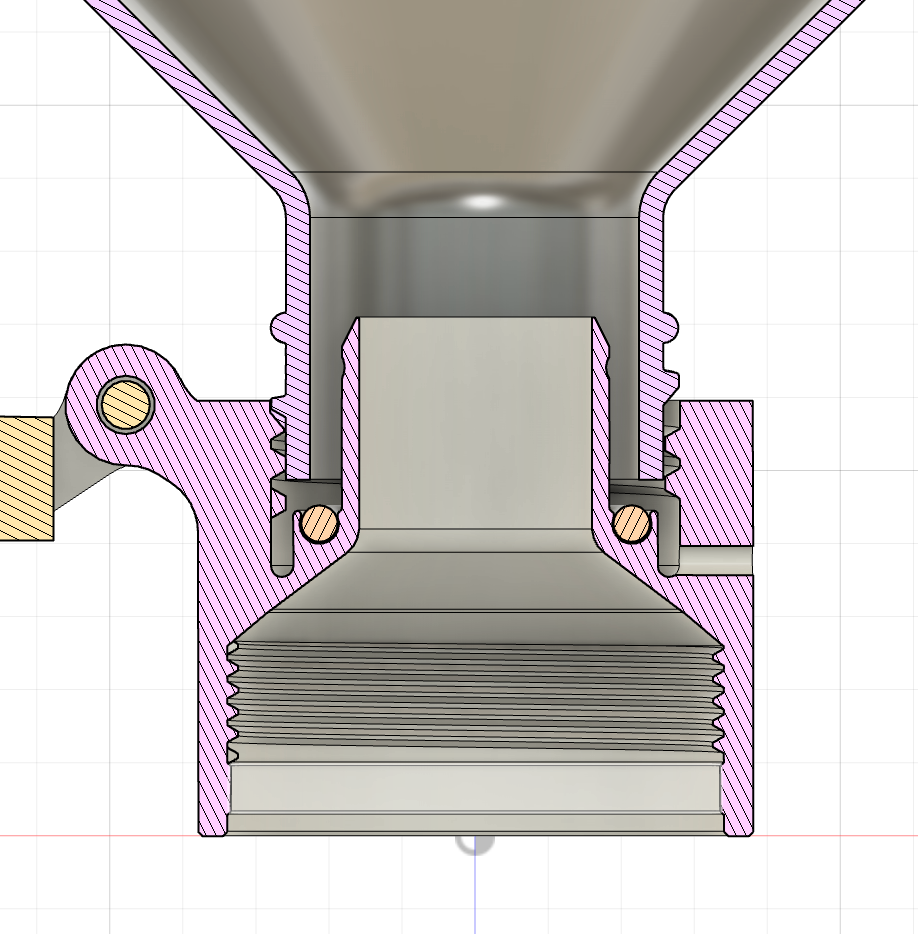This screenshot has width=918, height=934.
Task: Click the conical transition surface above the threads
Action: click(x=475, y=590)
